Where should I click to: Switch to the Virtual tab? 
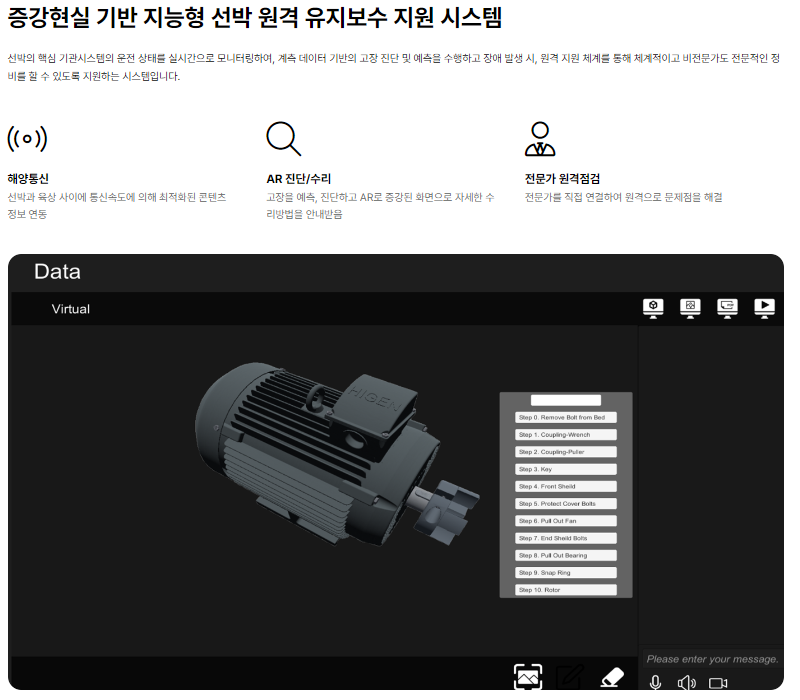coord(69,310)
